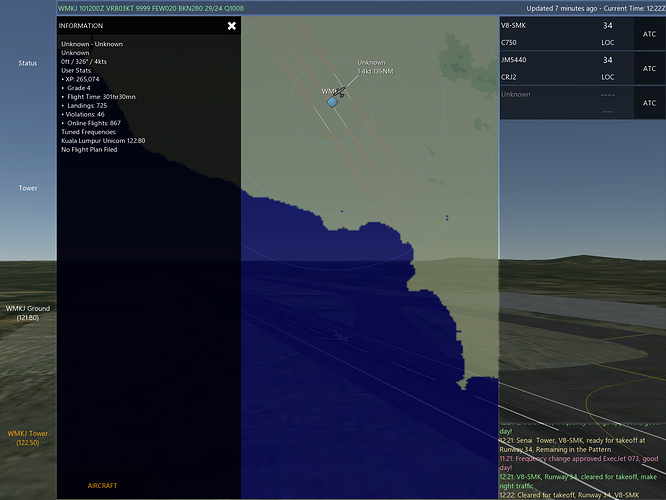
Task: Click the 'V8-SMK, ready for takeoff' message
Action: tap(572, 445)
